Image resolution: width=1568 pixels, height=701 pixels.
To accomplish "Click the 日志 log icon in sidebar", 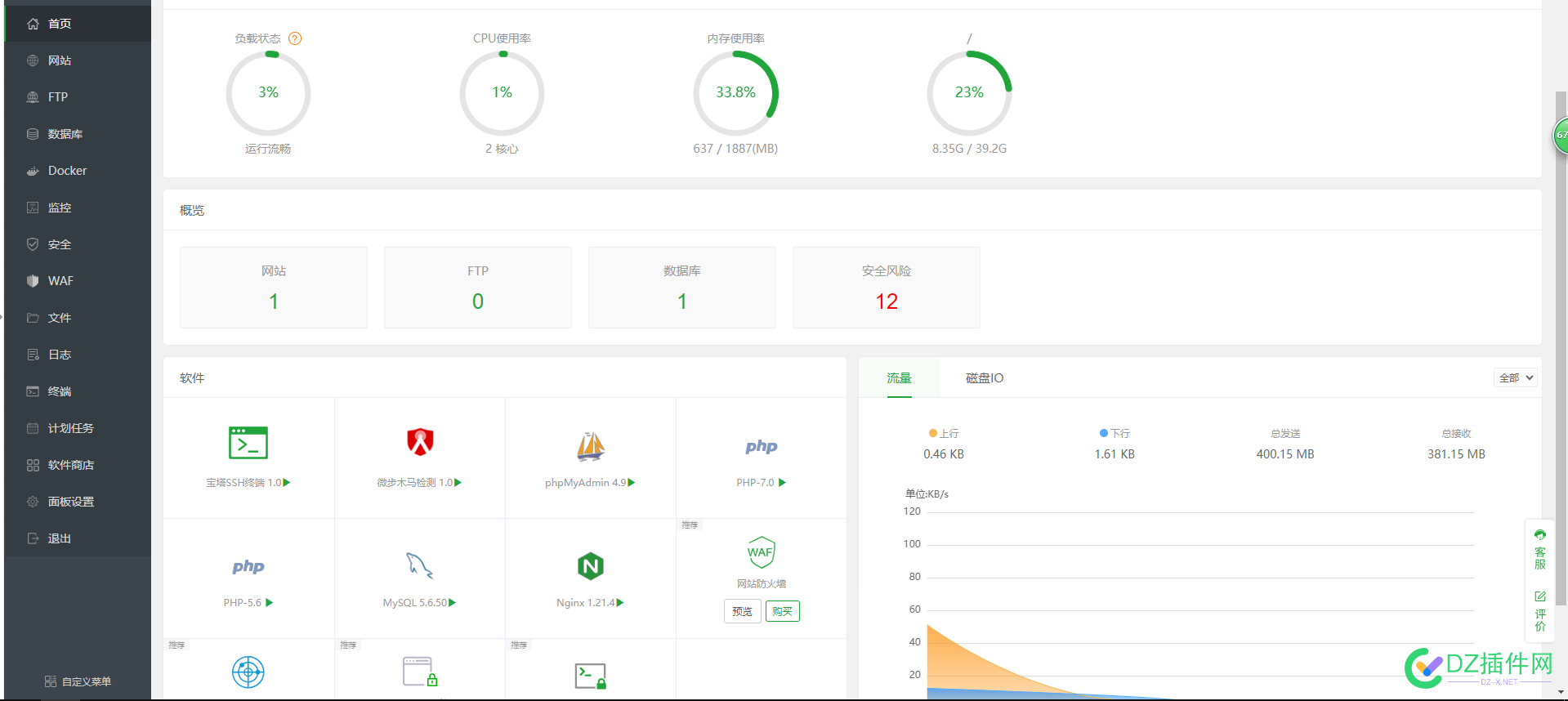I will (33, 355).
